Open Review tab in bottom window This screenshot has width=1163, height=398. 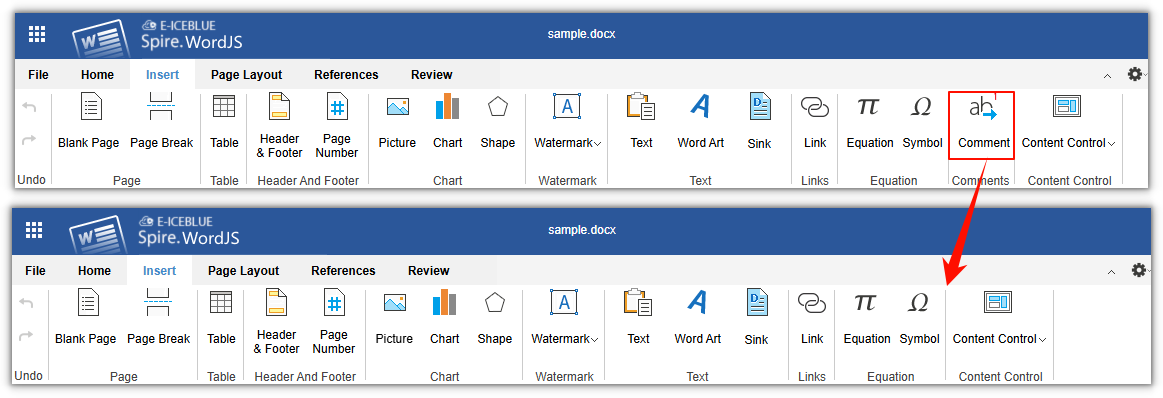(429, 271)
